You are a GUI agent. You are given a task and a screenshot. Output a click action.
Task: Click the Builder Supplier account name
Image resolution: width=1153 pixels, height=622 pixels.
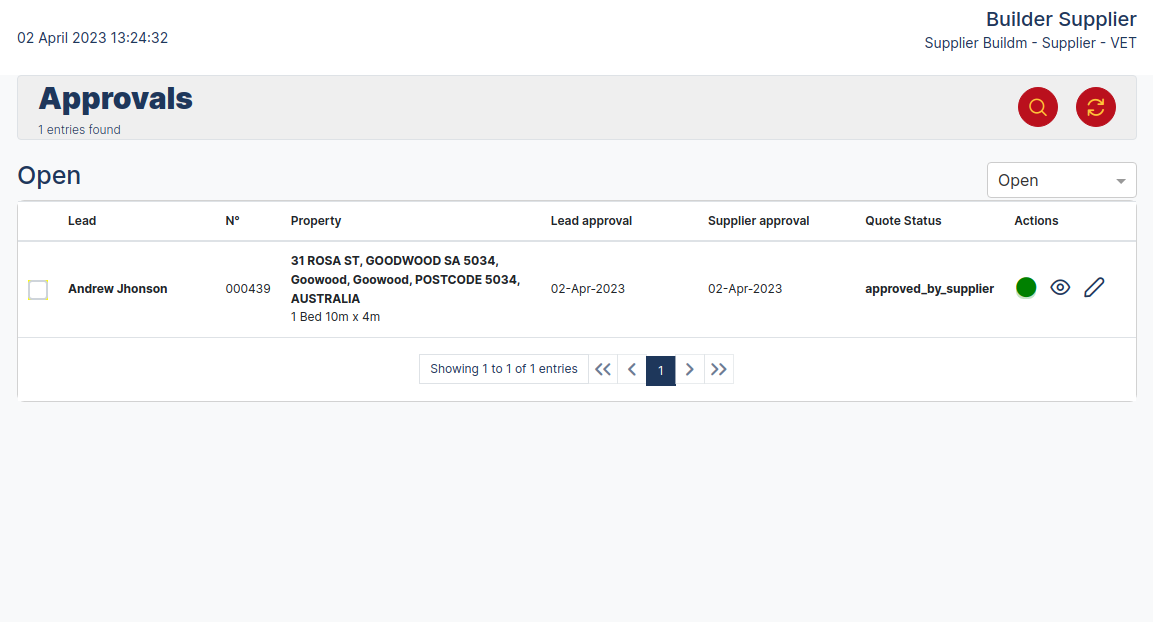1061,19
